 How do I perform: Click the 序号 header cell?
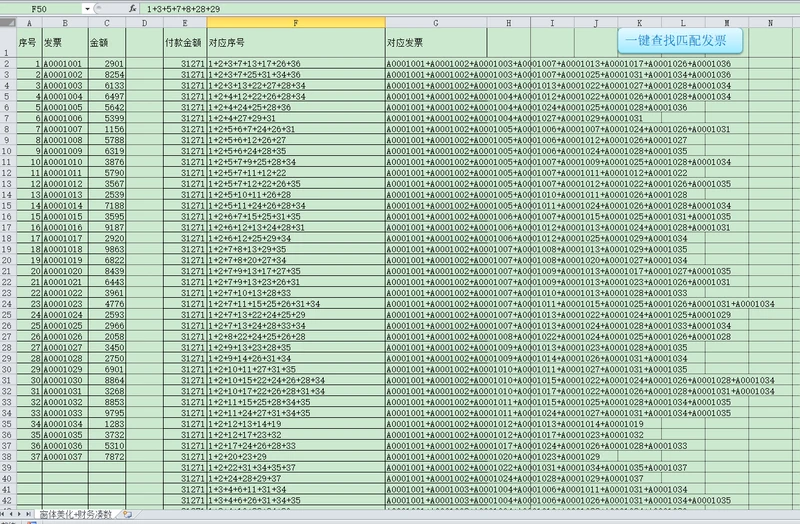[x=30, y=42]
